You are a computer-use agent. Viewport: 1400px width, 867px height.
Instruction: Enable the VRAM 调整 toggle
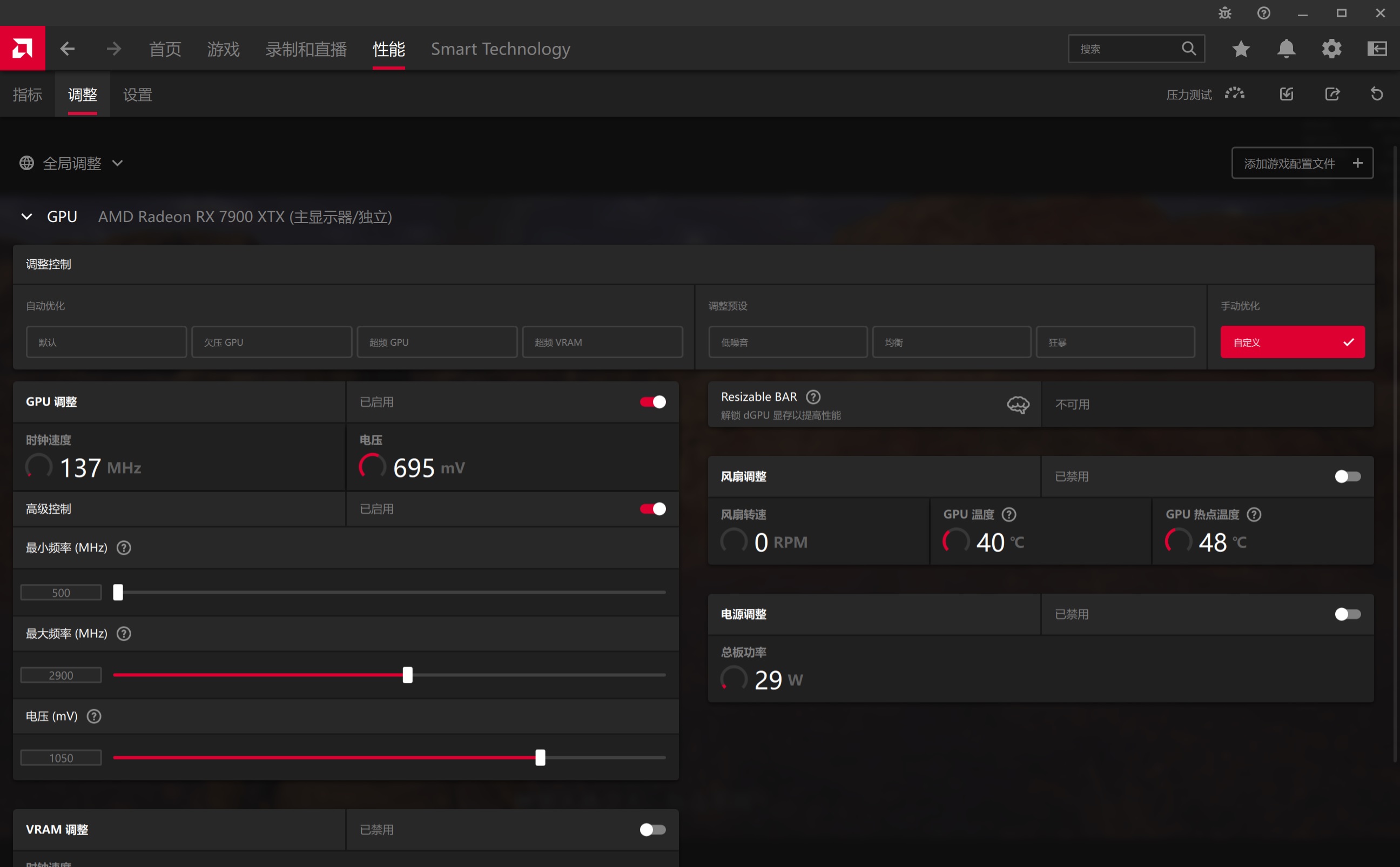(653, 830)
